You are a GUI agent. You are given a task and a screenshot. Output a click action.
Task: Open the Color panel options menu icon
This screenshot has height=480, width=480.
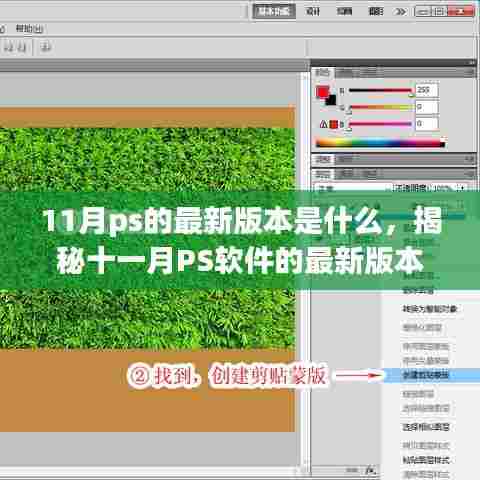point(471,72)
